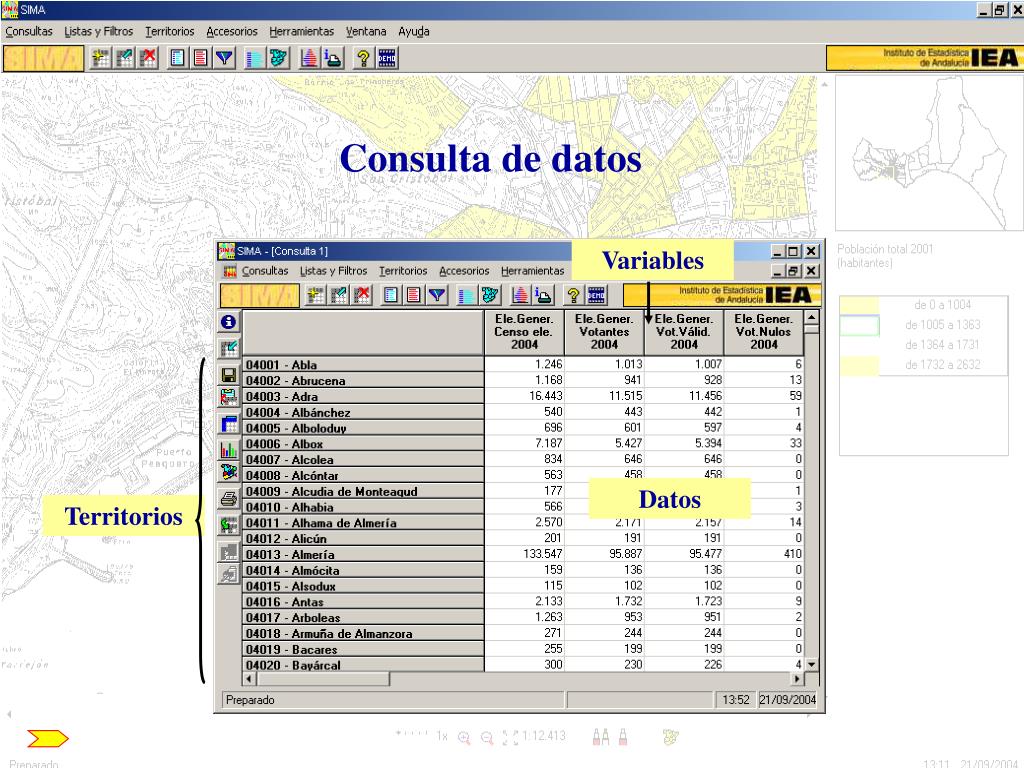Click pyramid icon in Consulta 1 toolbar
The height and width of the screenshot is (768, 1024).
(x=520, y=296)
